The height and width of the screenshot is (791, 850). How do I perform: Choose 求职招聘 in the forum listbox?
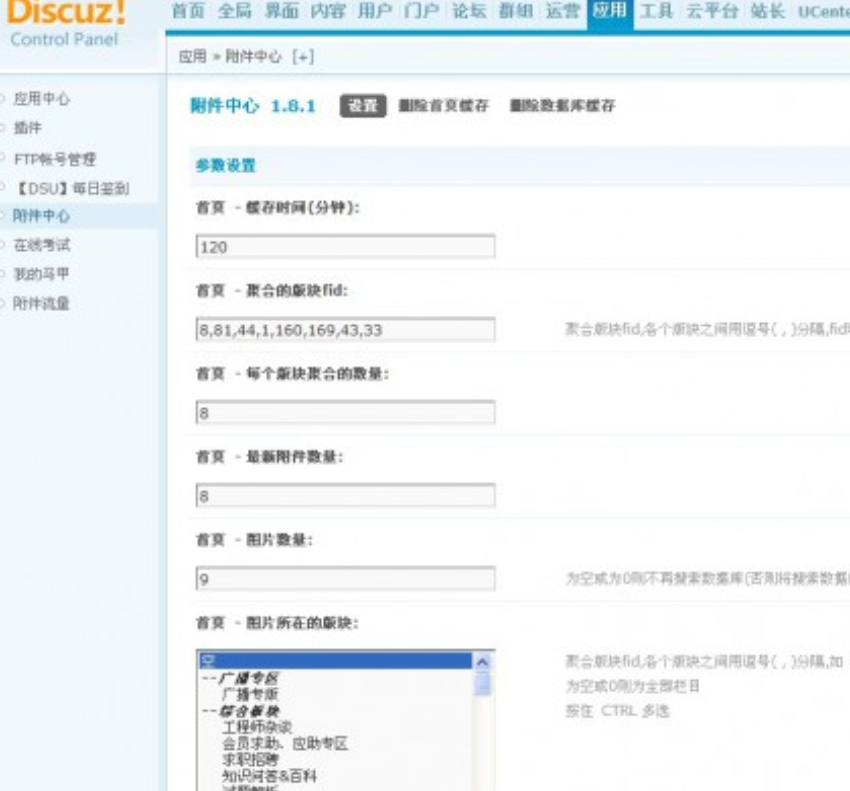(250, 760)
